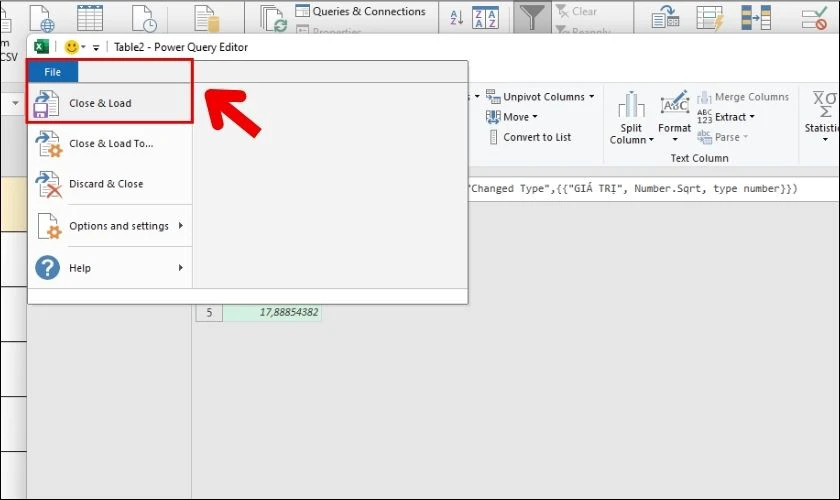Viewport: 840px width, 500px height.
Task: Expand the Unpivot Columns dropdown arrow
Action: click(x=592, y=97)
